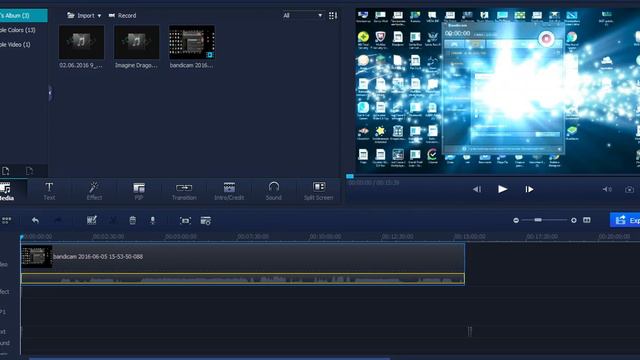Mute preview using the volume speaker icon

607,189
